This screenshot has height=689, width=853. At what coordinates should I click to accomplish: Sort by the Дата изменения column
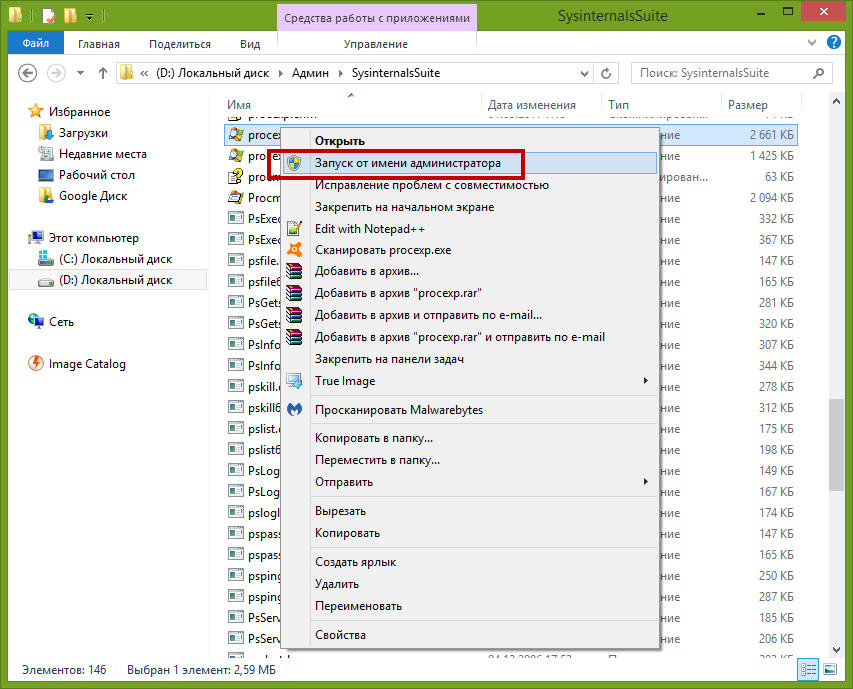pyautogui.click(x=541, y=105)
